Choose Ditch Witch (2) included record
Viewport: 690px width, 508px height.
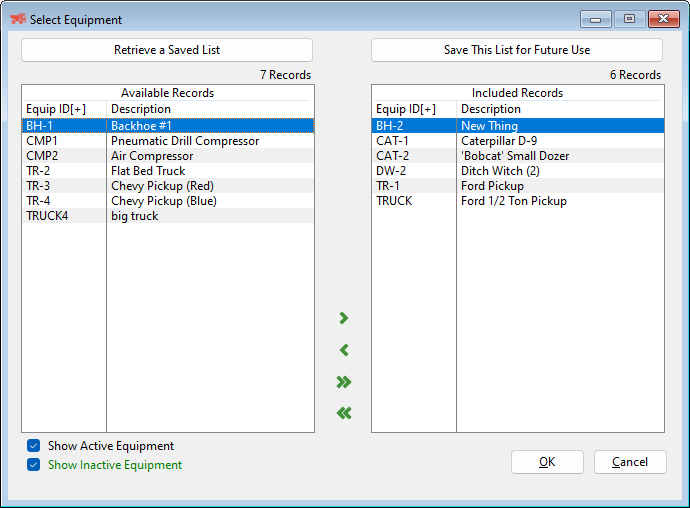click(500, 171)
